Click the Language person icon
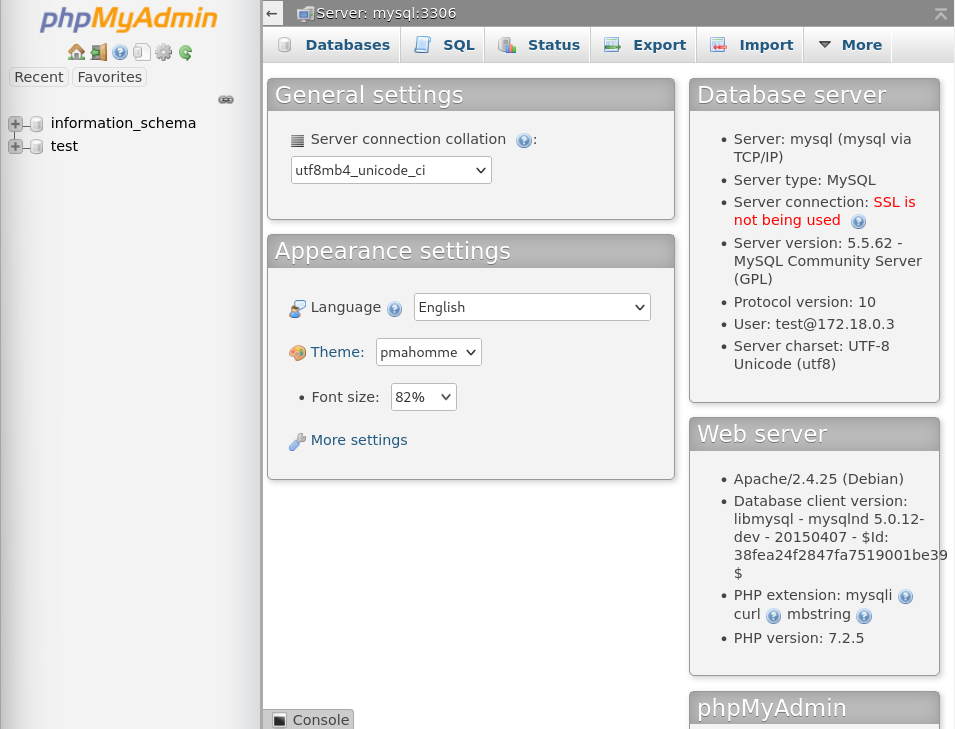The image size is (955, 729). 297,309
